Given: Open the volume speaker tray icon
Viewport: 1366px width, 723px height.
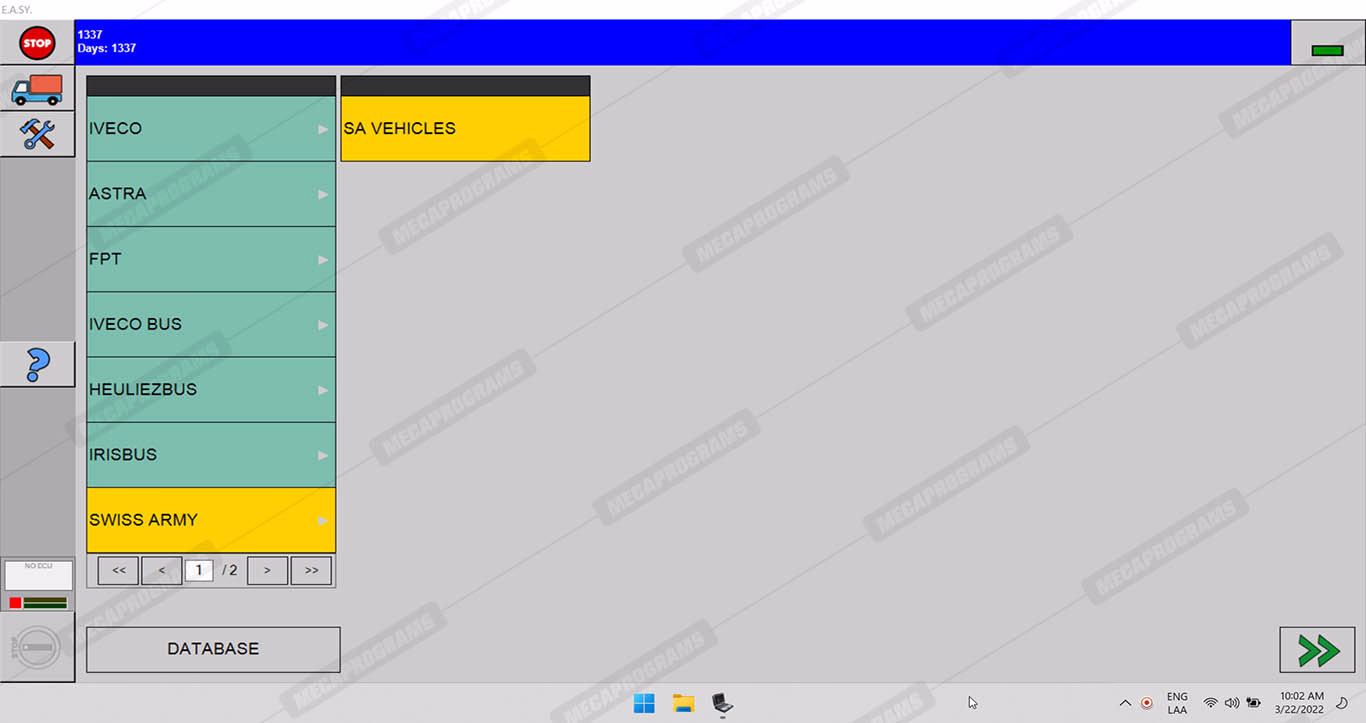Looking at the screenshot, I should (1232, 703).
